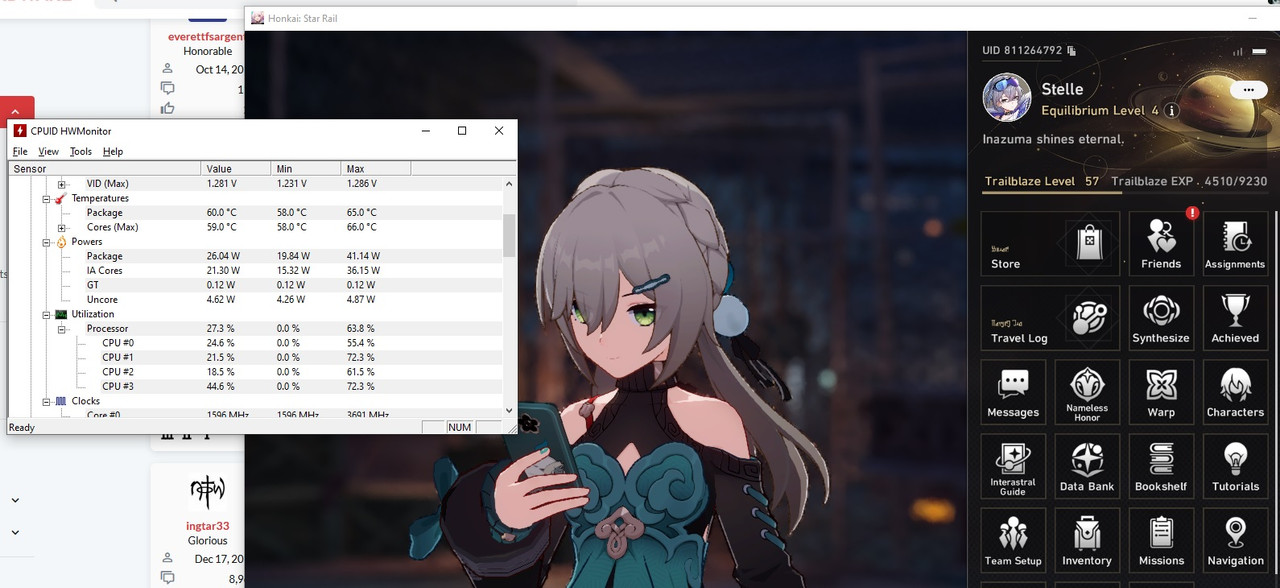Screen dimensions: 1280x588
Task: Open the Inventory menu
Action: pos(1087,540)
